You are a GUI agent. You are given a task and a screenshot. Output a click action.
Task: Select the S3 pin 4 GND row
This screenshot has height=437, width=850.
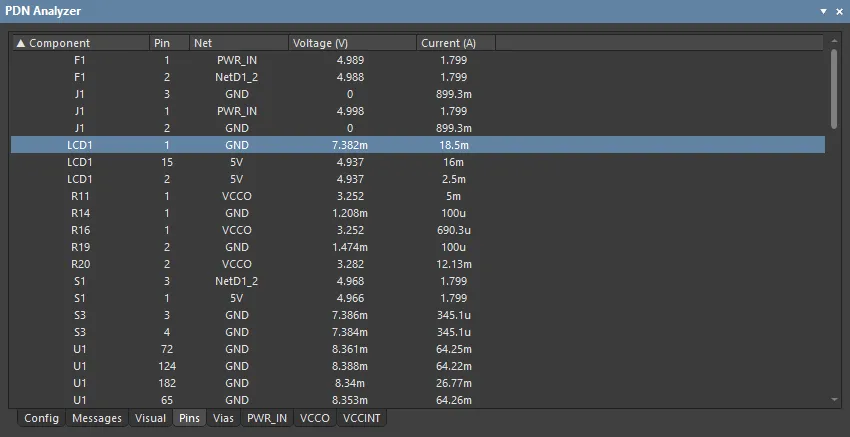click(418, 332)
